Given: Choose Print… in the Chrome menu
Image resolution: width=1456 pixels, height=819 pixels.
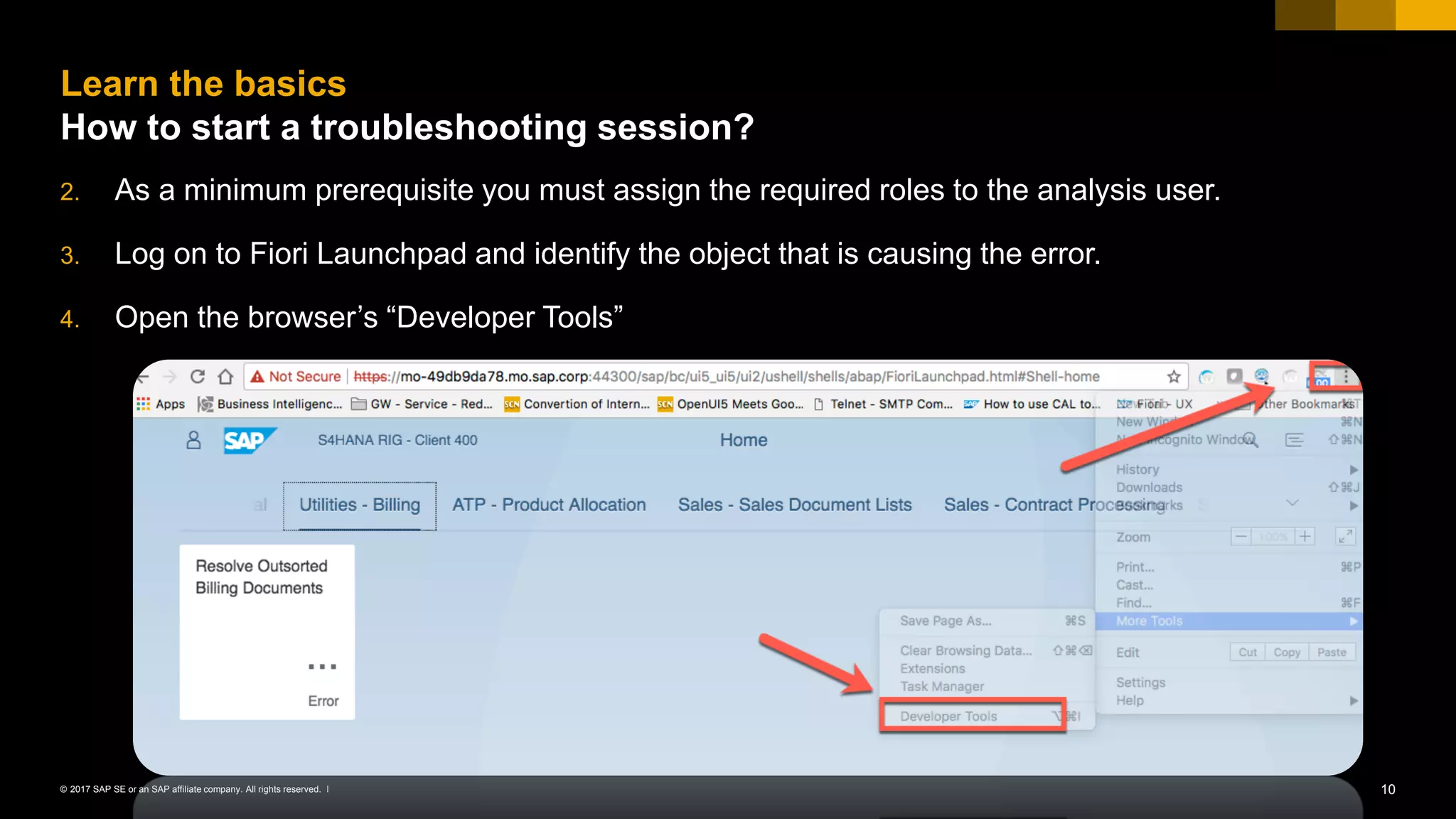Looking at the screenshot, I should 1228,567.
